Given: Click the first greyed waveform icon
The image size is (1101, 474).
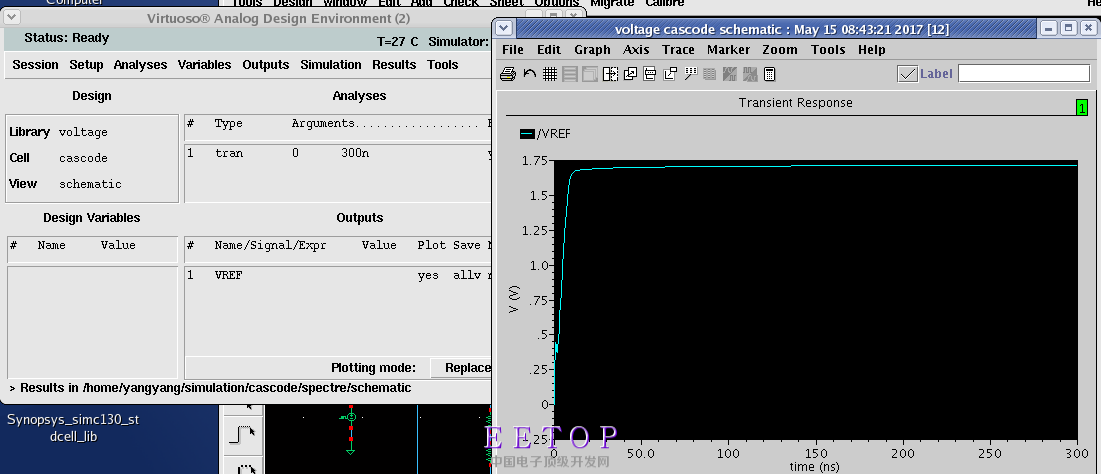Looking at the screenshot, I should tap(730, 74).
